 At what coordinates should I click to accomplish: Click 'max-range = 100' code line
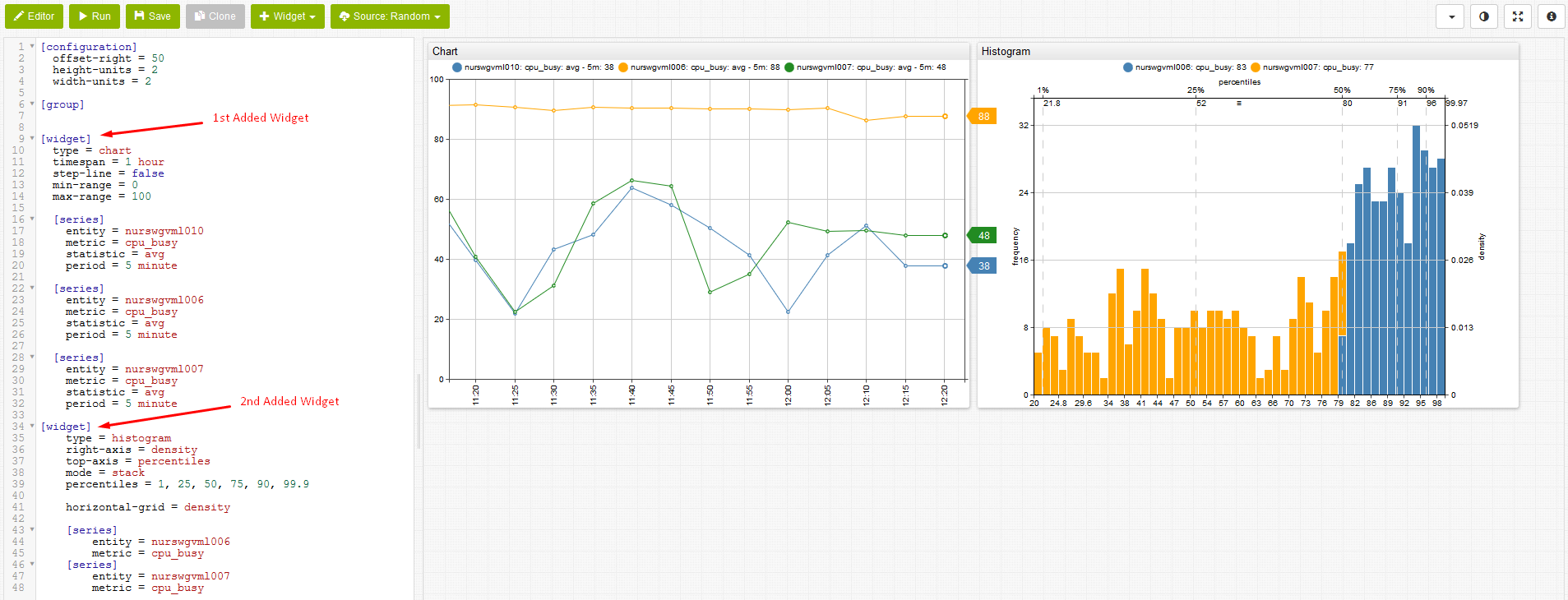[x=102, y=196]
